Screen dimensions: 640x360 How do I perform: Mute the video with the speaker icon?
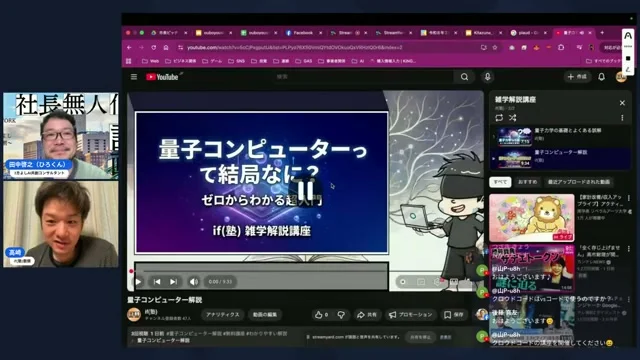194,282
